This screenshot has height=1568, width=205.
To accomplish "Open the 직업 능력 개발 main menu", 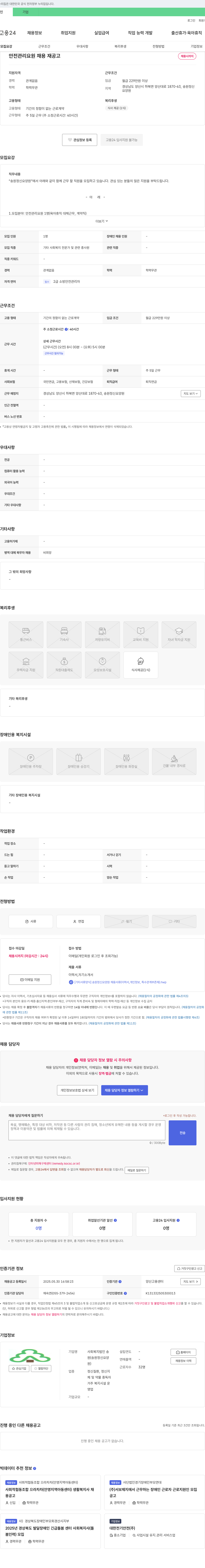I will (x=140, y=33).
